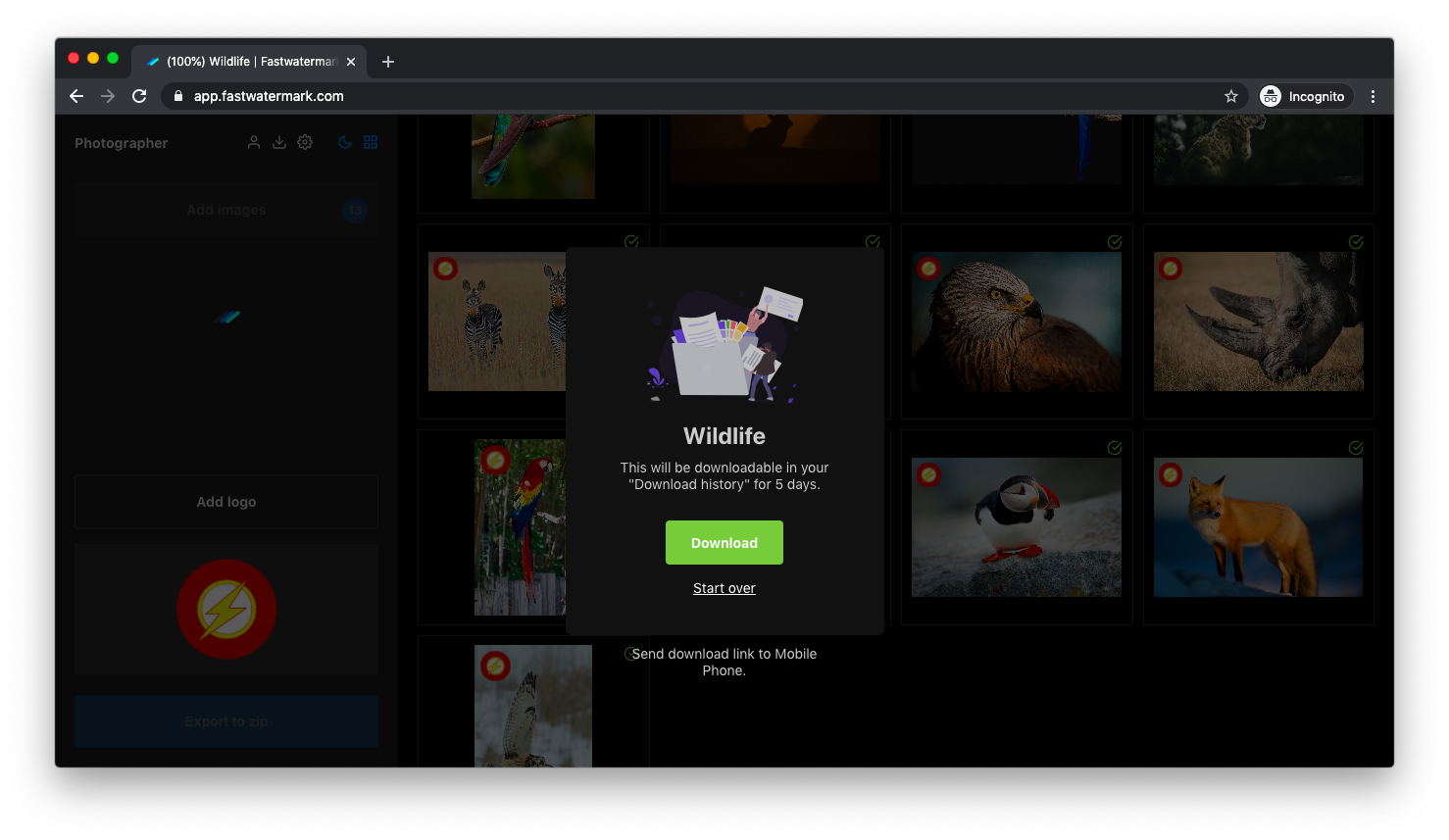Select the Wildlife Fastwatermark browser tab
This screenshot has width=1449, height=840.
pos(249,62)
